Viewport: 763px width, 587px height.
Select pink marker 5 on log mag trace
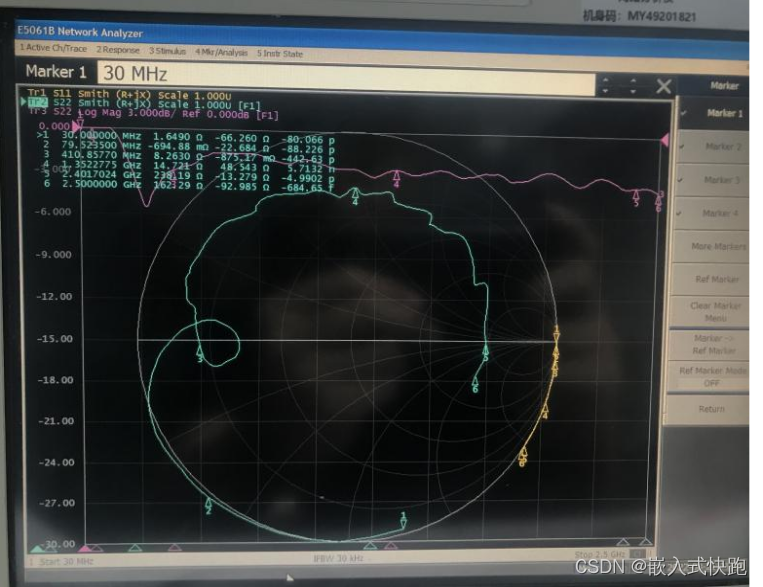[636, 198]
